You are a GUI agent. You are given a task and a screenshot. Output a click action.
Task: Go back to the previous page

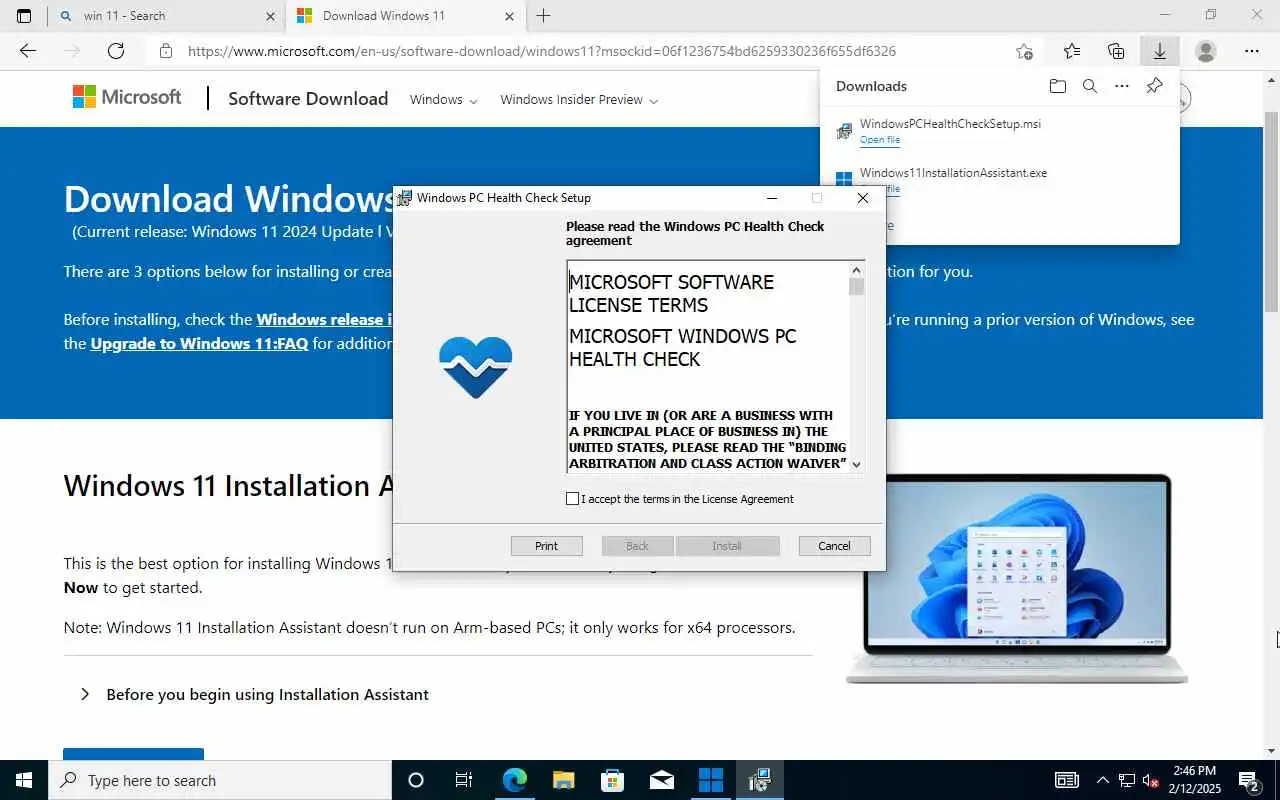point(28,51)
